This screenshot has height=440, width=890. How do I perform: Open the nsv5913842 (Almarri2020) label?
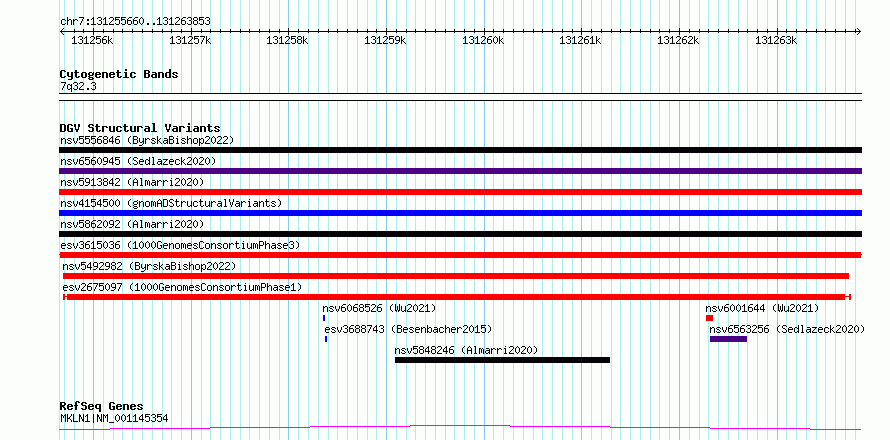coord(132,182)
